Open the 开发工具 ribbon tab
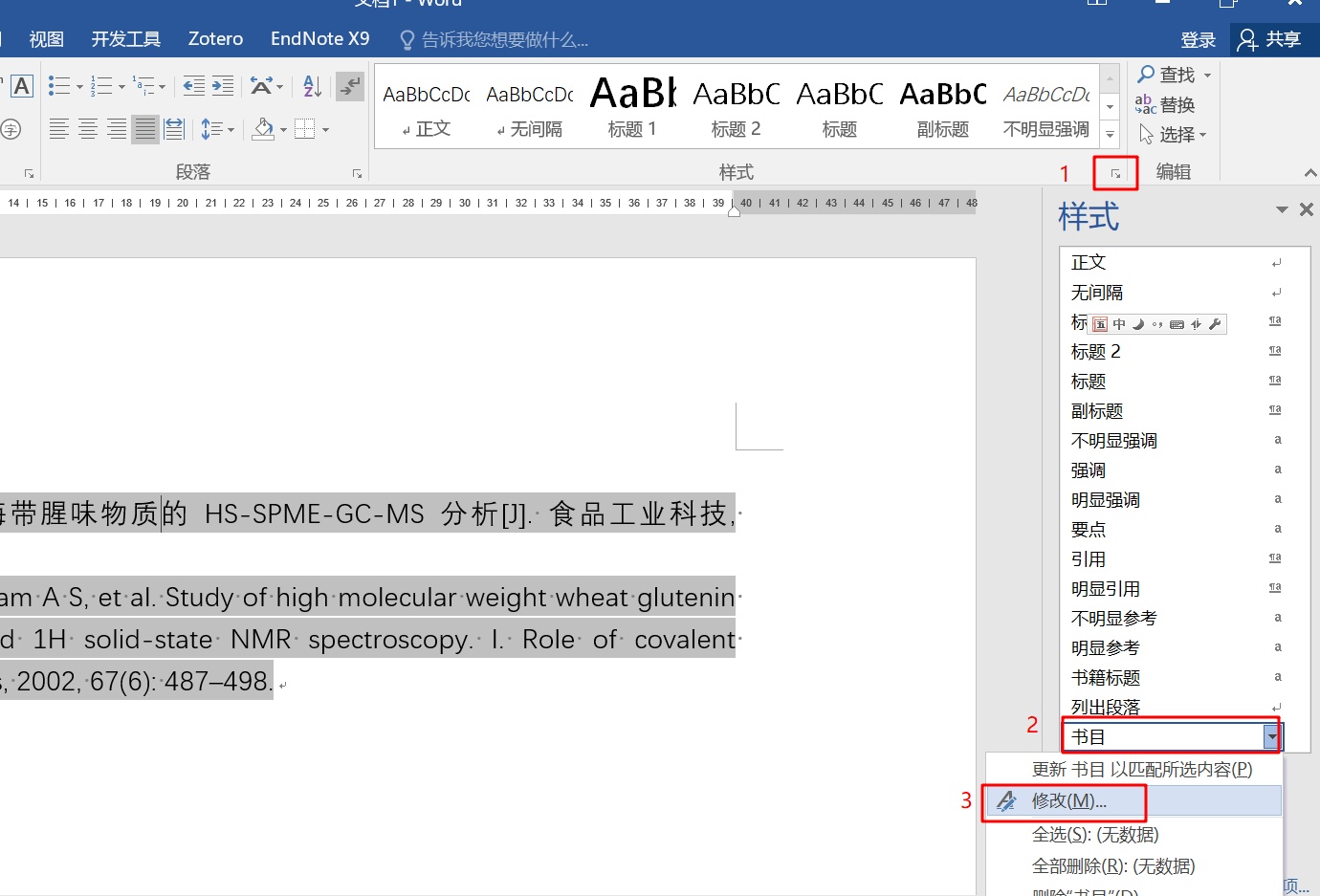The width and height of the screenshot is (1320, 896). pyautogui.click(x=125, y=39)
